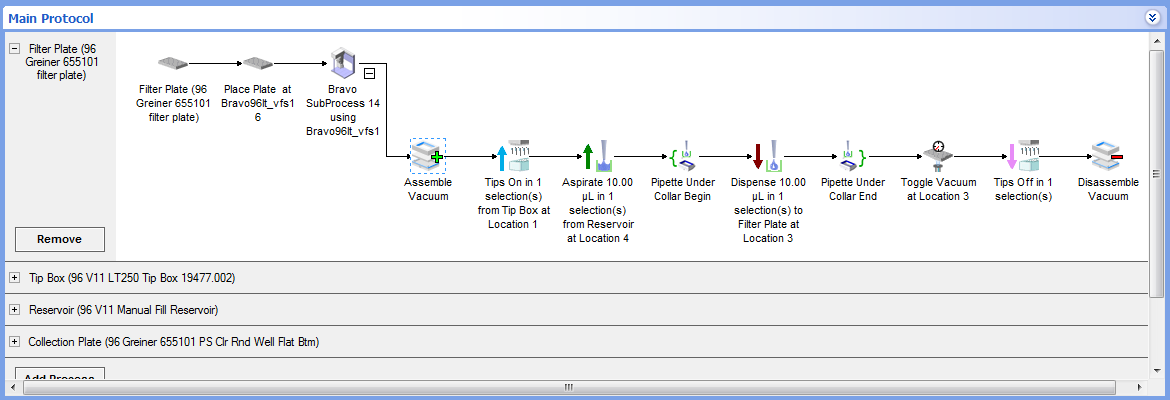Select the Pipette Under Collar Begin icon
1170x400 pixels.
[x=683, y=156]
